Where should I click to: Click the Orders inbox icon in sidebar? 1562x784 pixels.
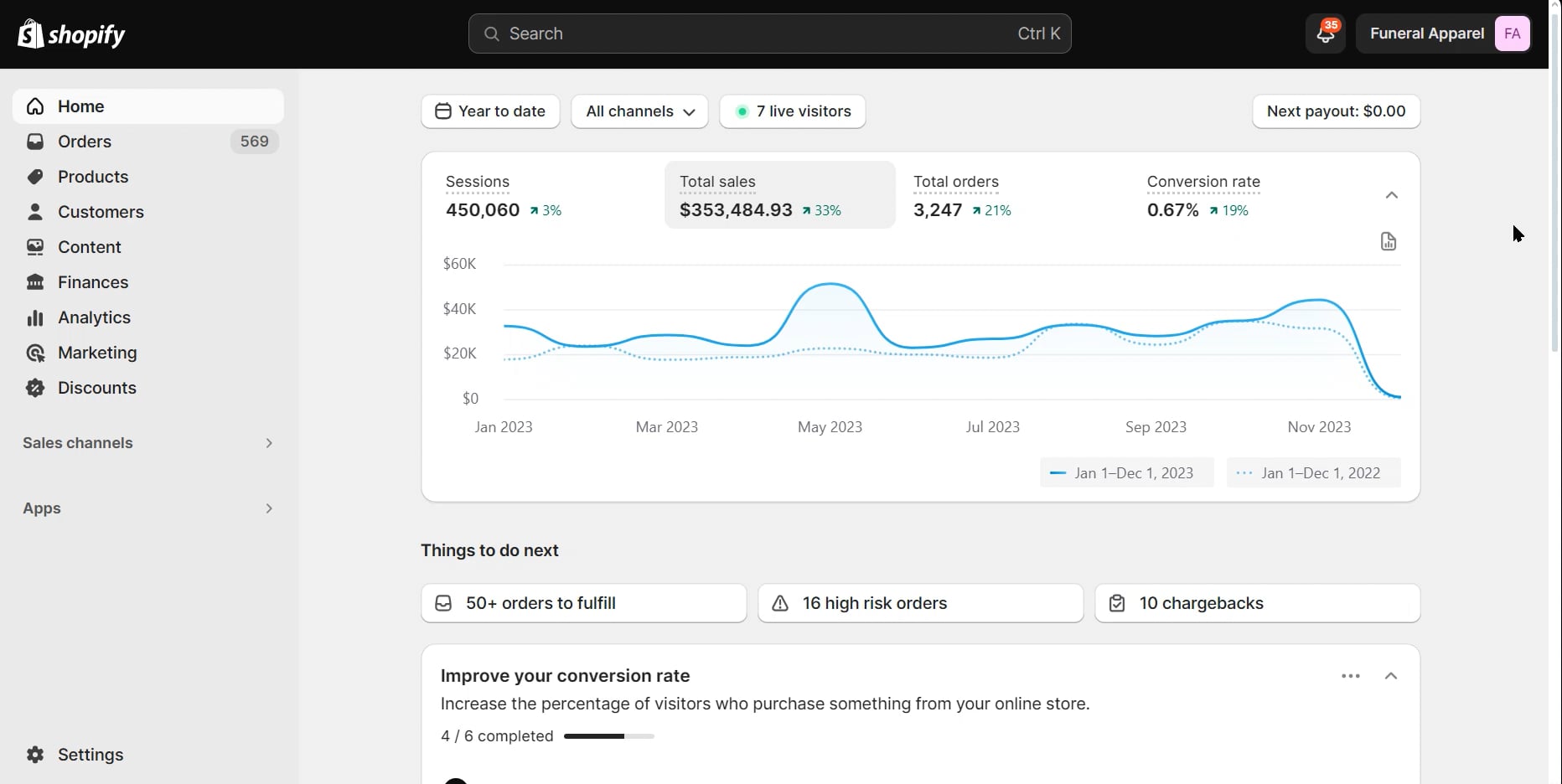pos(35,142)
